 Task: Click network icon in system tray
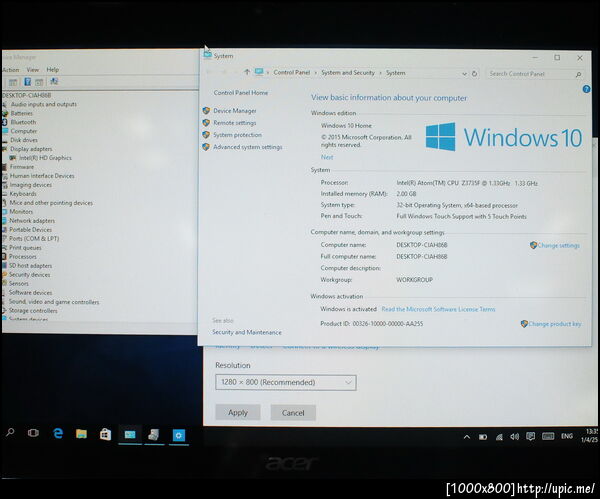click(499, 437)
